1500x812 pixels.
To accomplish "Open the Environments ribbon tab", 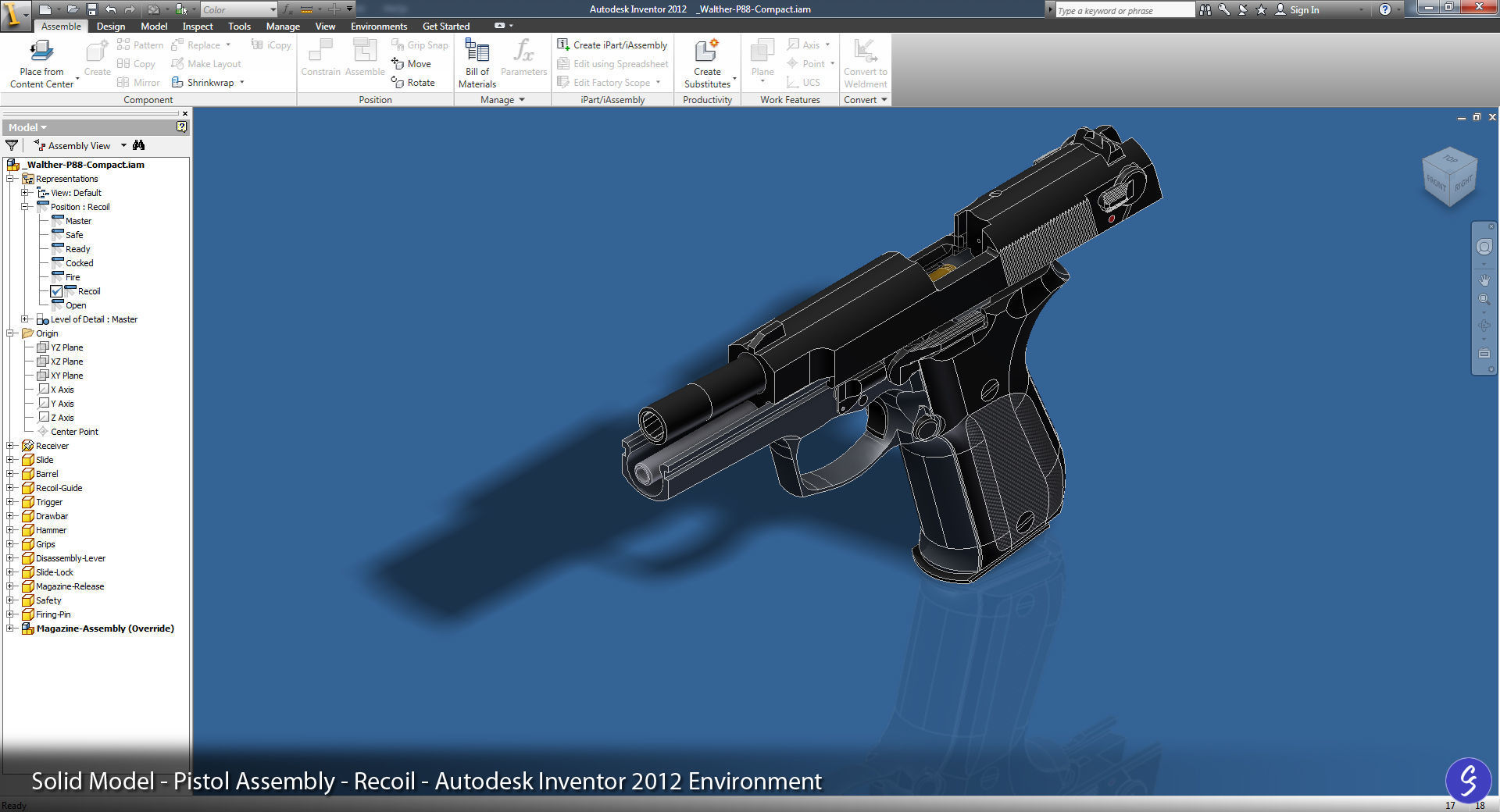I will (379, 26).
